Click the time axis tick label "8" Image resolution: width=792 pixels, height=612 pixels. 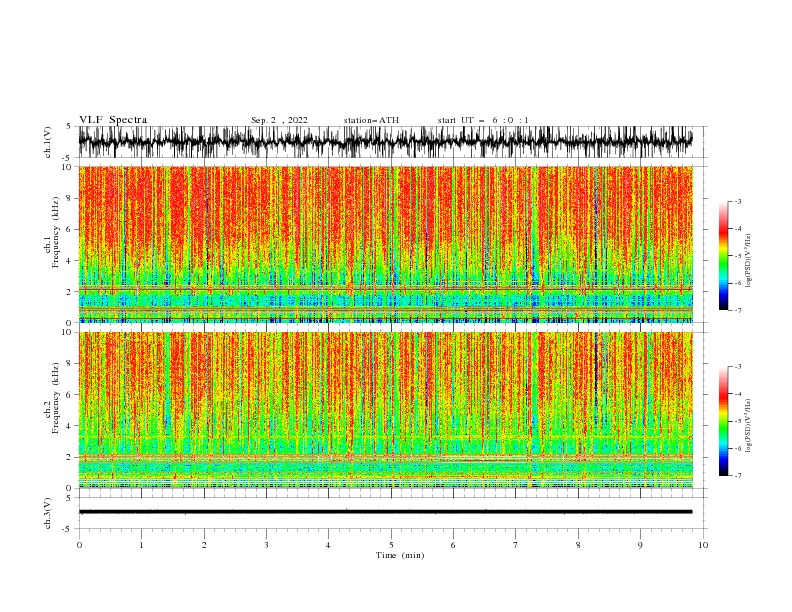pyautogui.click(x=578, y=545)
